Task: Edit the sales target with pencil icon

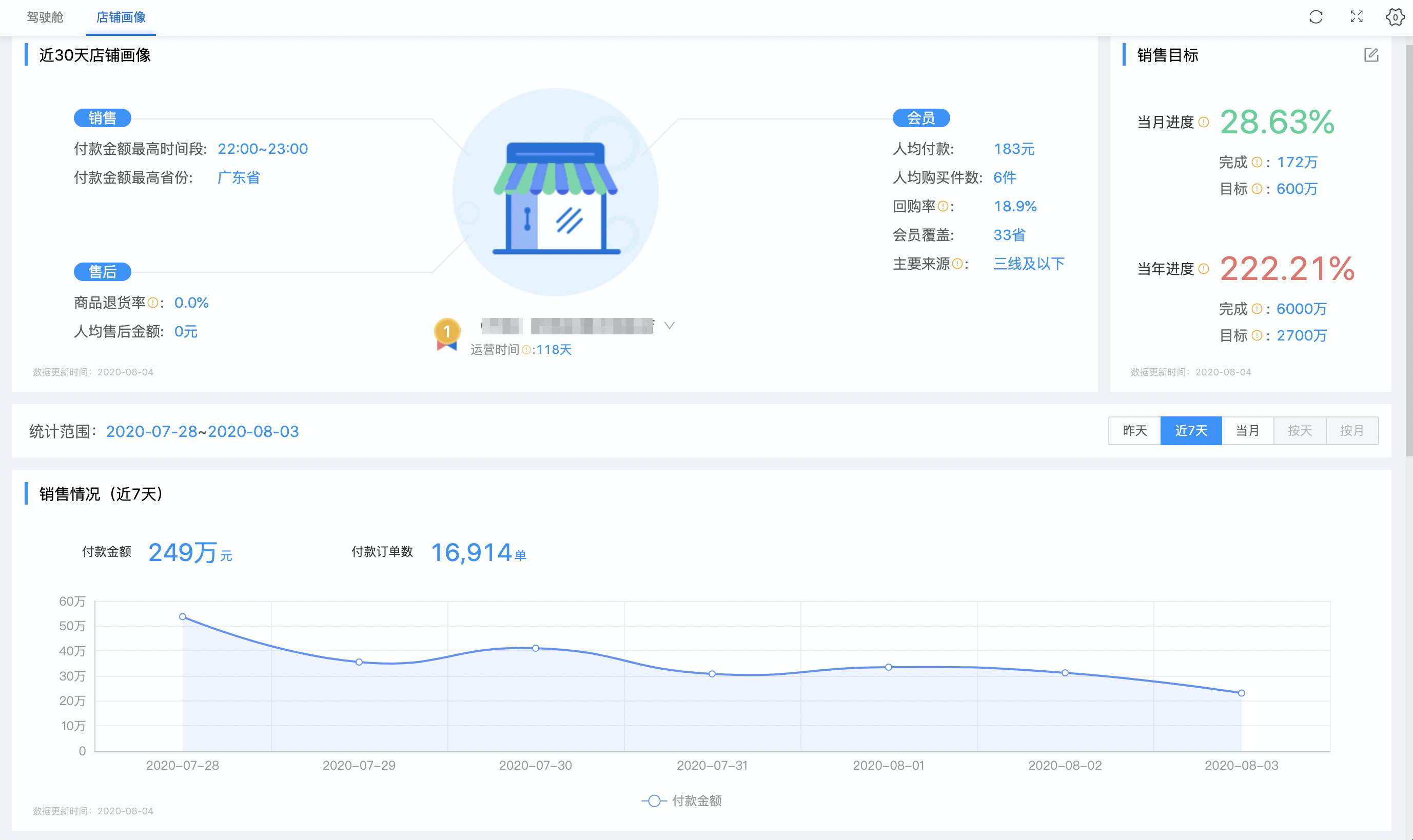Action: (x=1371, y=55)
